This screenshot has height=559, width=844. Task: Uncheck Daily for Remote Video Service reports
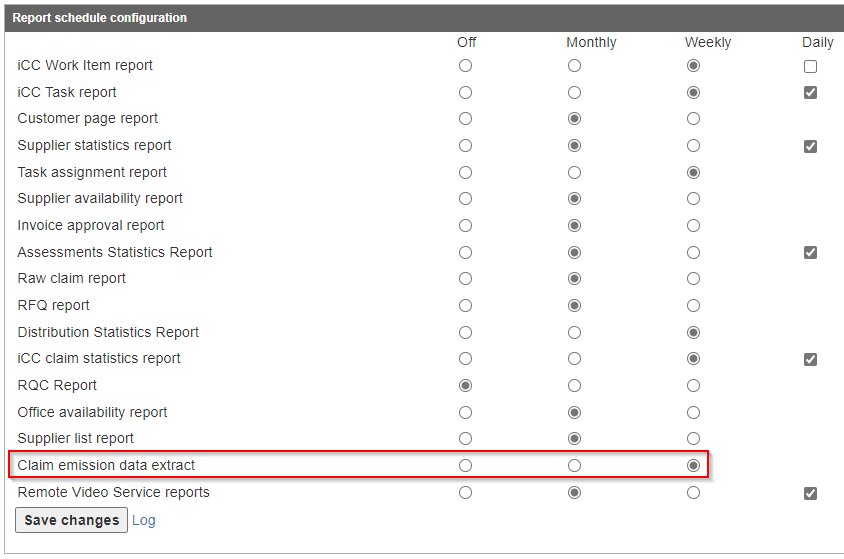point(810,493)
